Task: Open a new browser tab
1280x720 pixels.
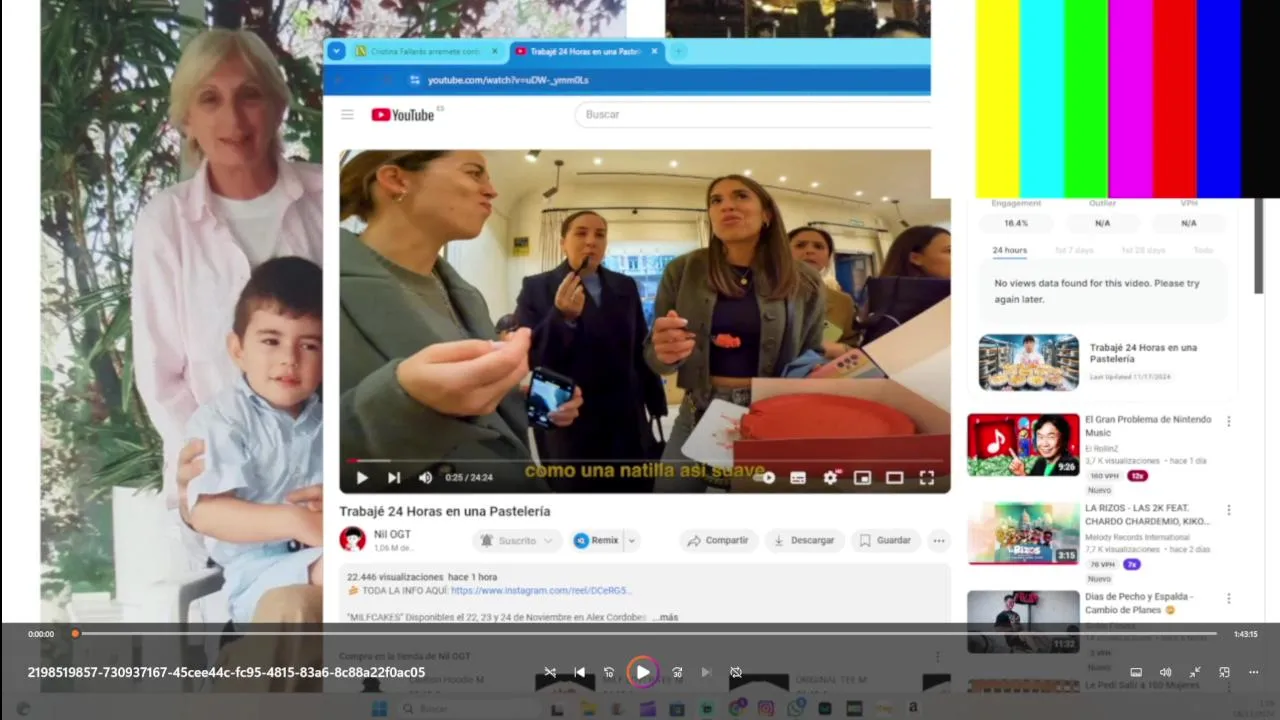Action: (x=678, y=51)
